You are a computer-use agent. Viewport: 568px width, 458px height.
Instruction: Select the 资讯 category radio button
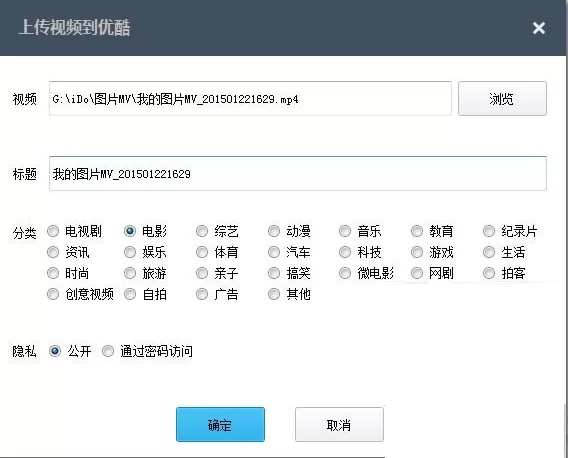click(53, 252)
